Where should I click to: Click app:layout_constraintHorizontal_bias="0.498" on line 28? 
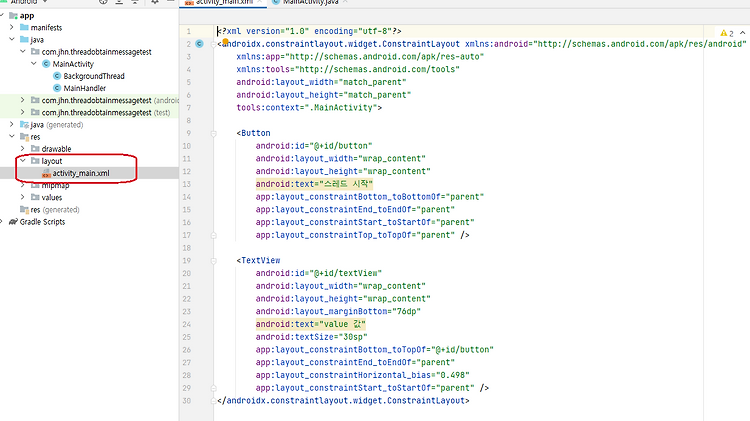(363, 375)
